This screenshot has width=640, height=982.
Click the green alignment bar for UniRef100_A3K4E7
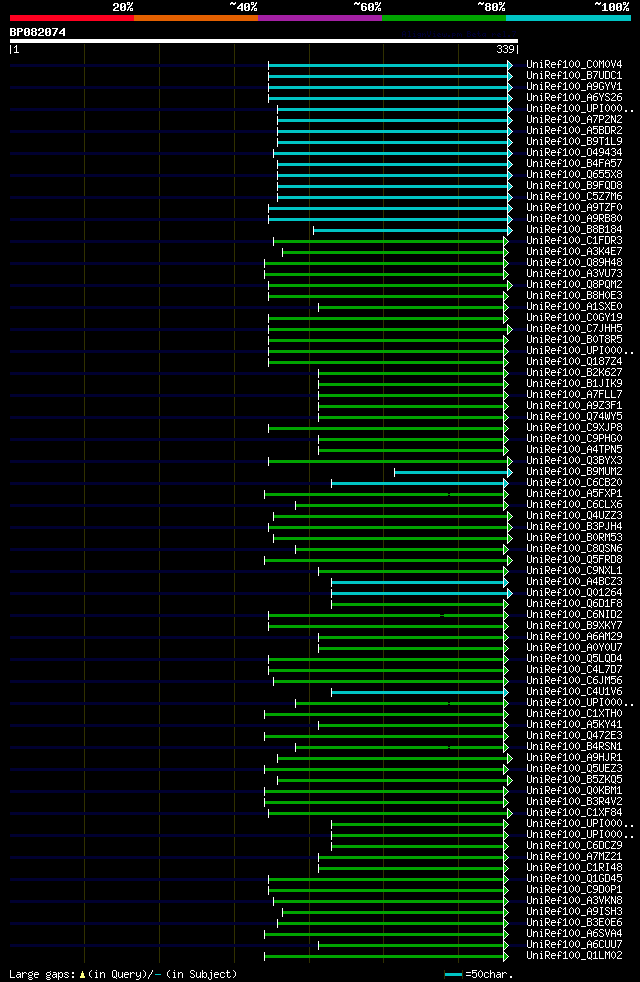click(395, 252)
